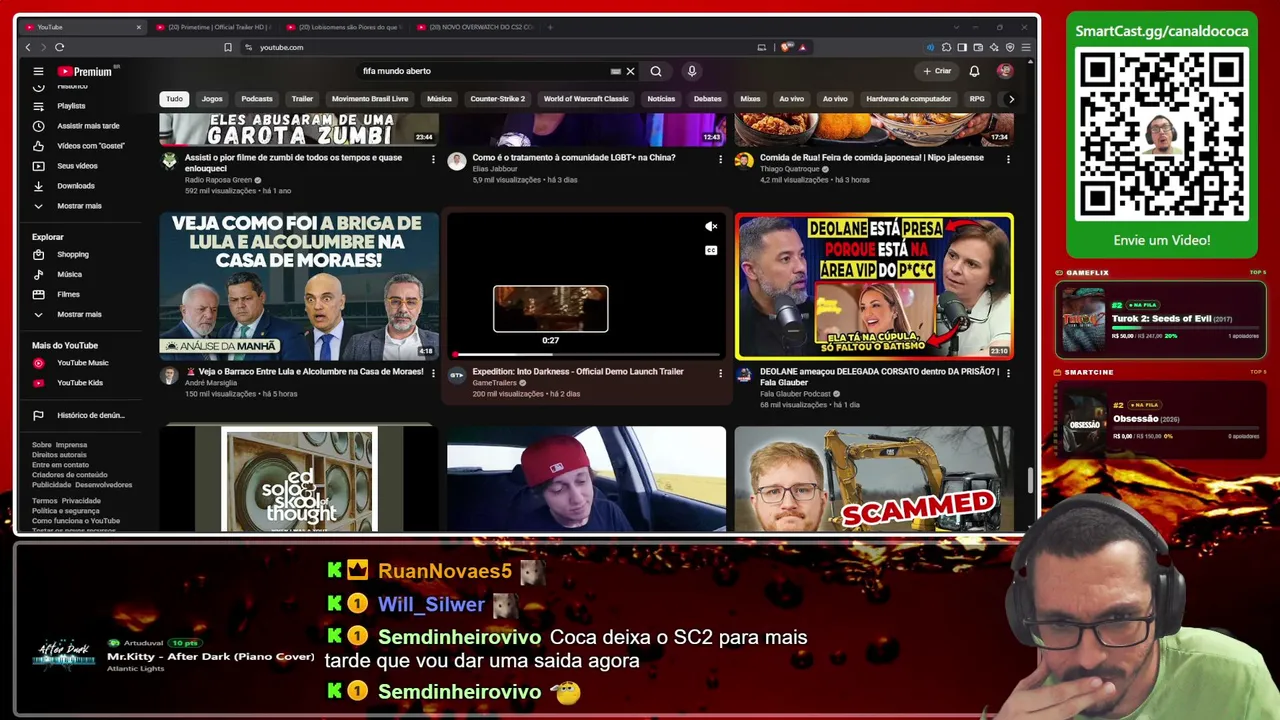Select the Counter-Strike 2 filter chip

click(498, 99)
